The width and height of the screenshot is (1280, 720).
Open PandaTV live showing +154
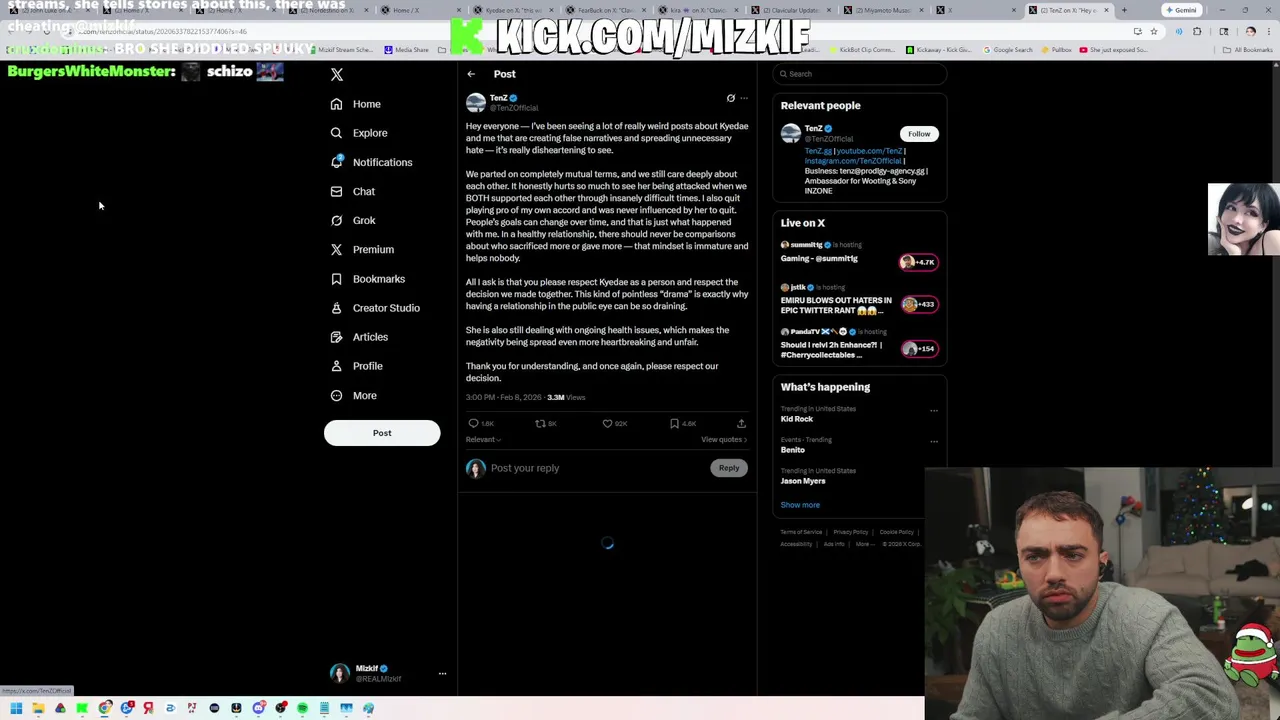pyautogui.click(x=919, y=349)
